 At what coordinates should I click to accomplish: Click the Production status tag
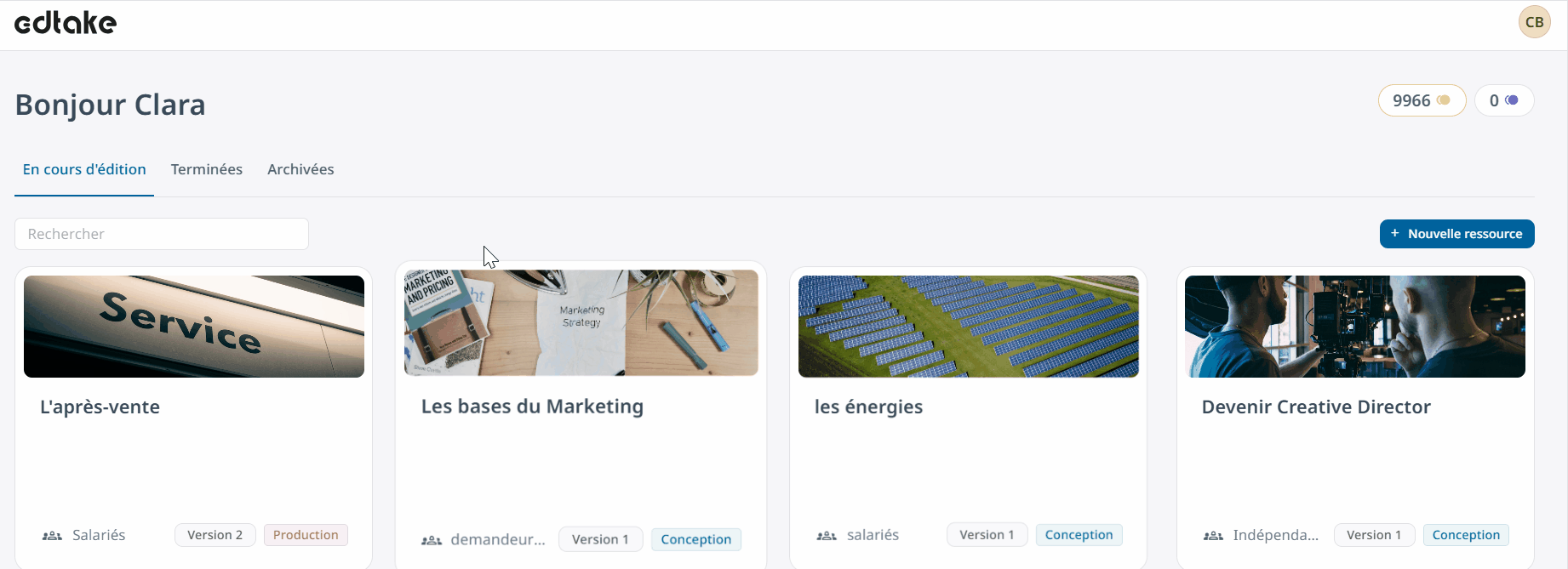pyautogui.click(x=306, y=535)
